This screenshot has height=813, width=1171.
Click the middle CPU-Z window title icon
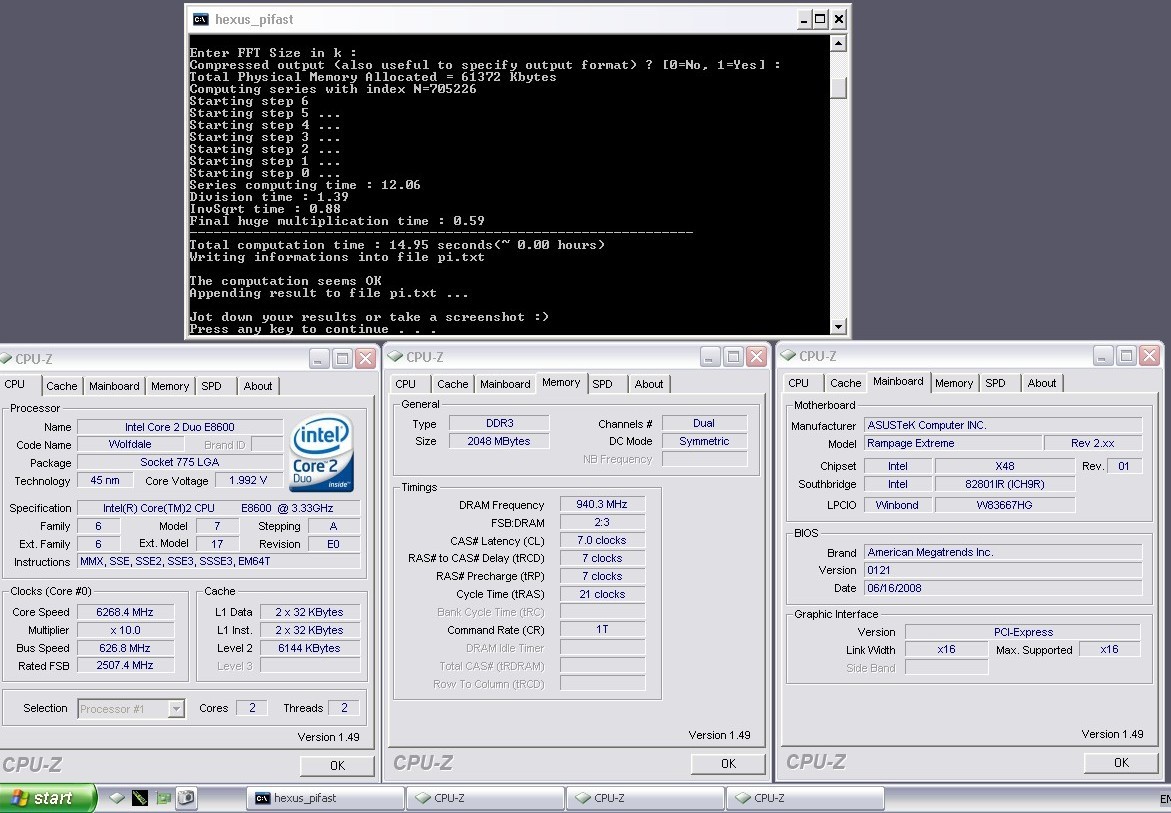pyautogui.click(x=396, y=357)
